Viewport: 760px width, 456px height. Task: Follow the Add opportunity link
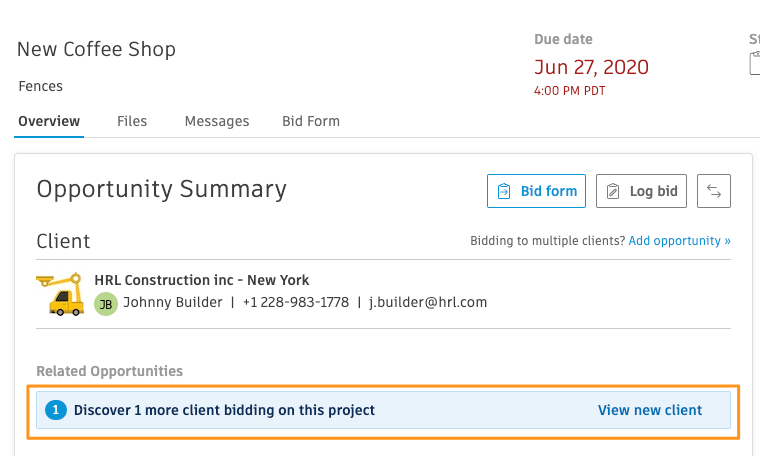pos(680,241)
